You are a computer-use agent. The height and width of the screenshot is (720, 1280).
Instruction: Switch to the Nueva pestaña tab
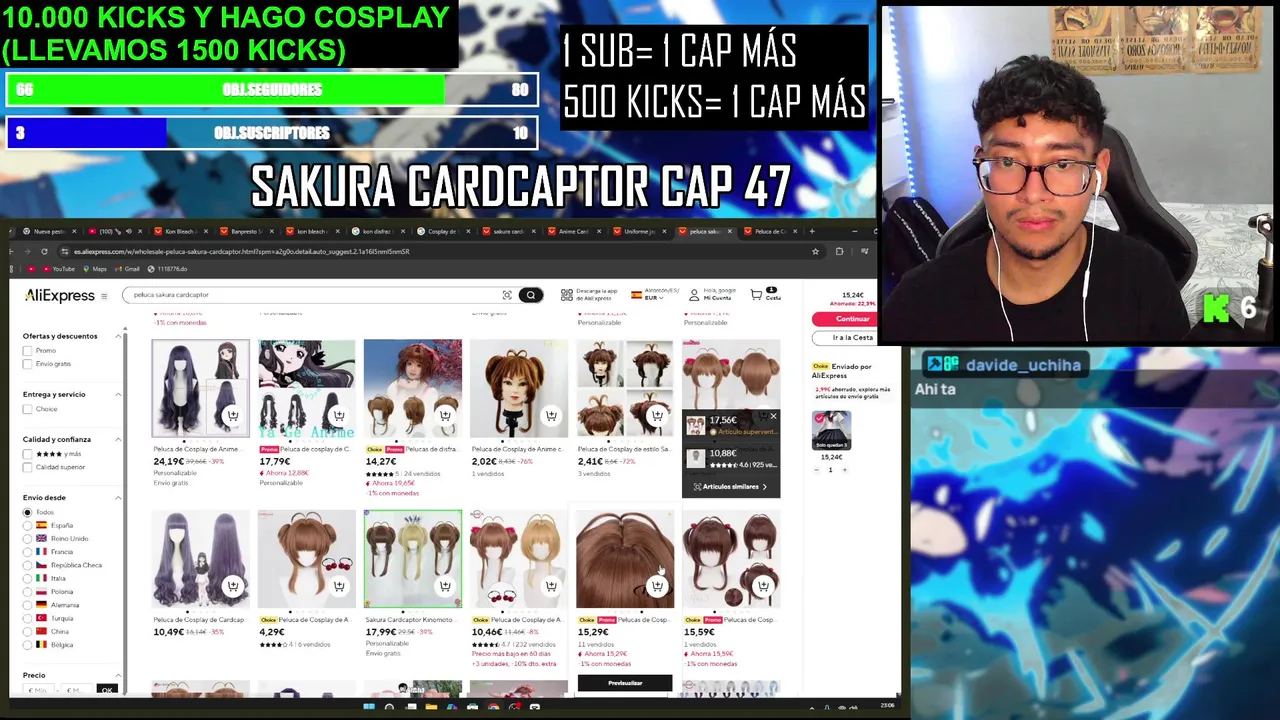click(x=48, y=231)
